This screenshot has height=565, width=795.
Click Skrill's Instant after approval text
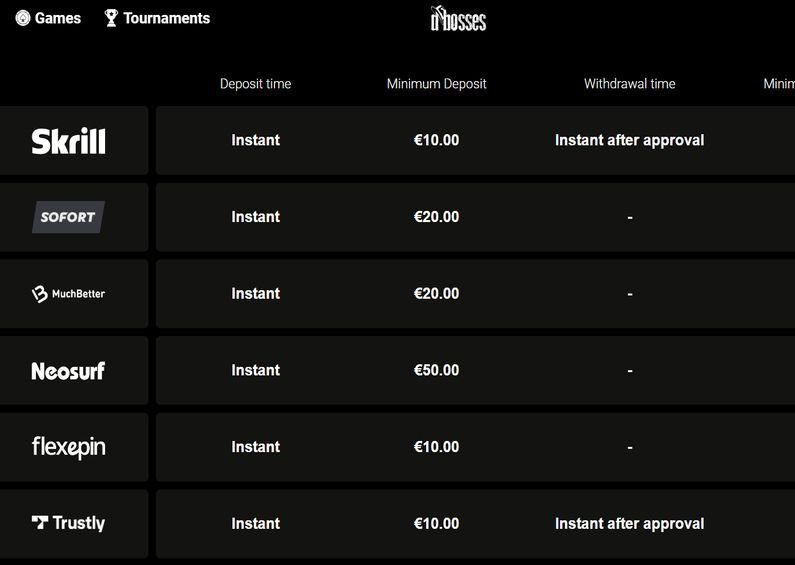630,140
